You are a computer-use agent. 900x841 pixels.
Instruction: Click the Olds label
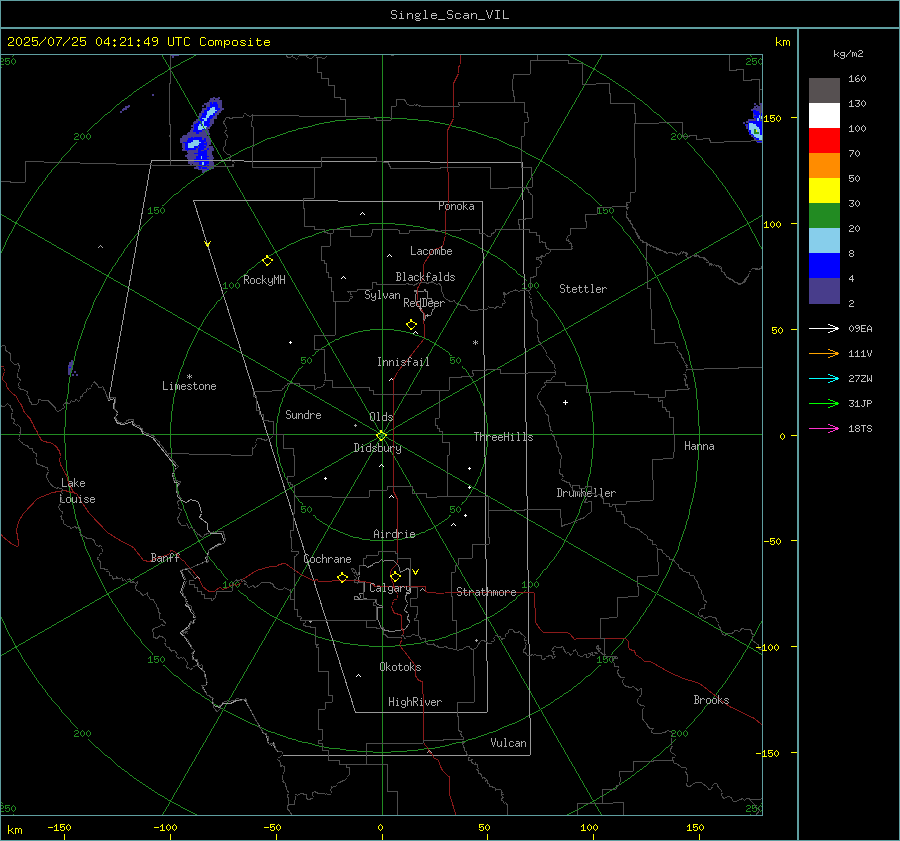click(381, 417)
